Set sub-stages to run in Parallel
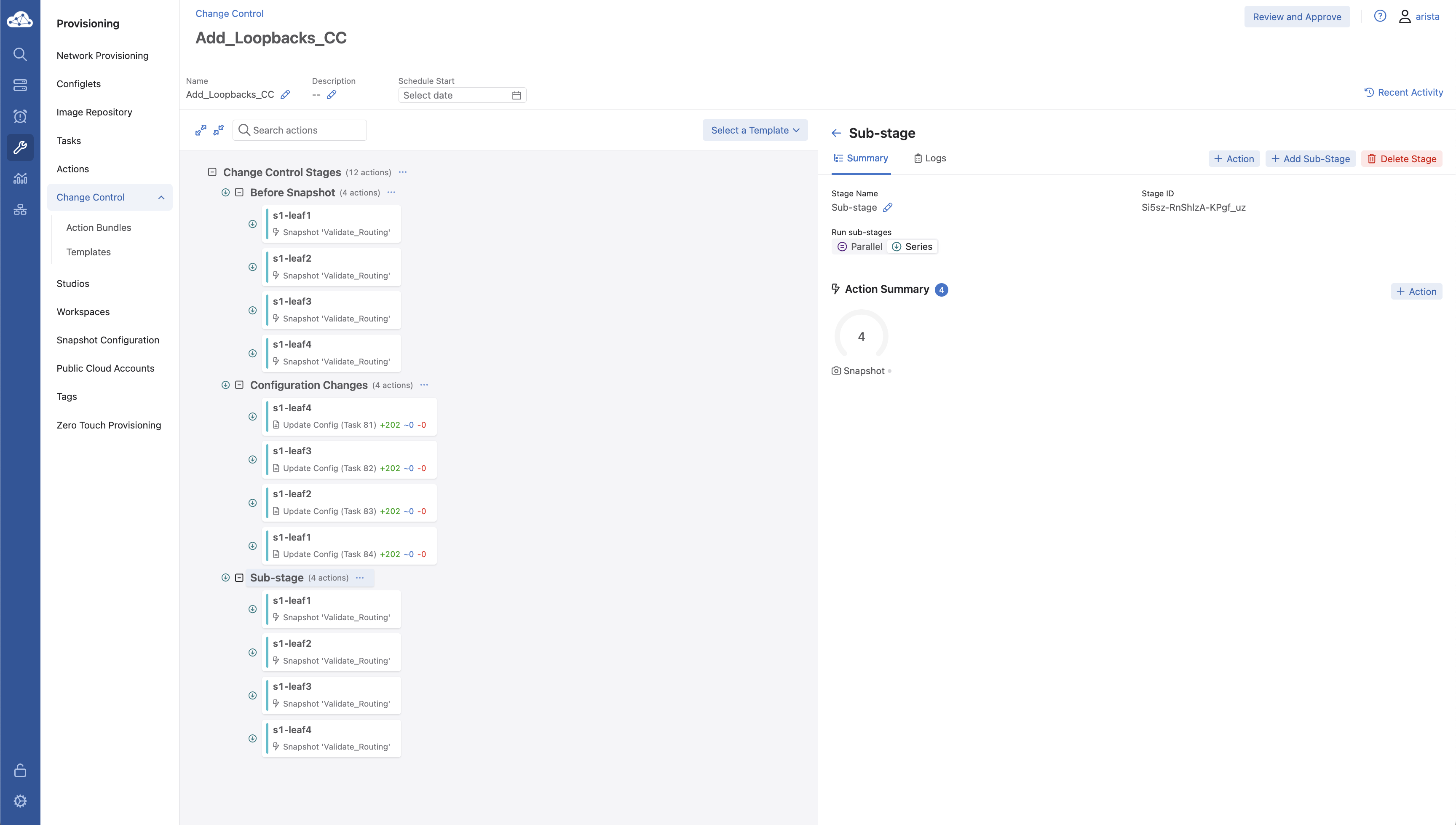 [859, 246]
